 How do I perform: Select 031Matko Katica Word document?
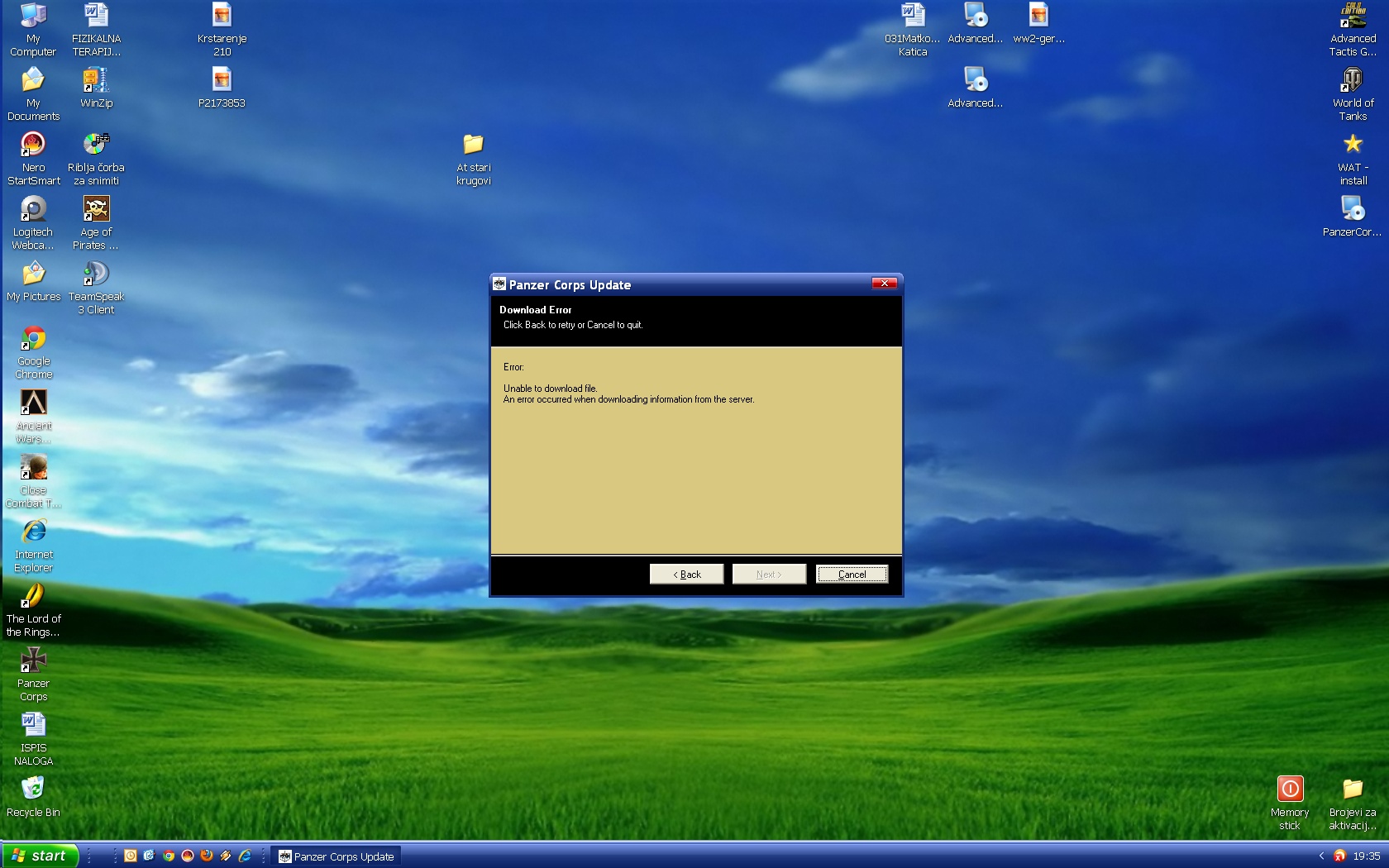point(912,29)
